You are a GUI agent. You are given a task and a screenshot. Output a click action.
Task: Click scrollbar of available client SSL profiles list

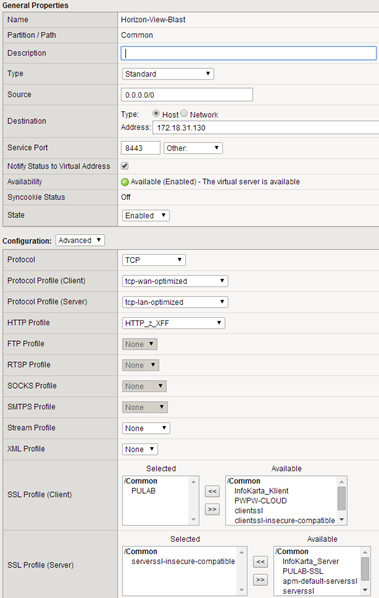[342, 498]
